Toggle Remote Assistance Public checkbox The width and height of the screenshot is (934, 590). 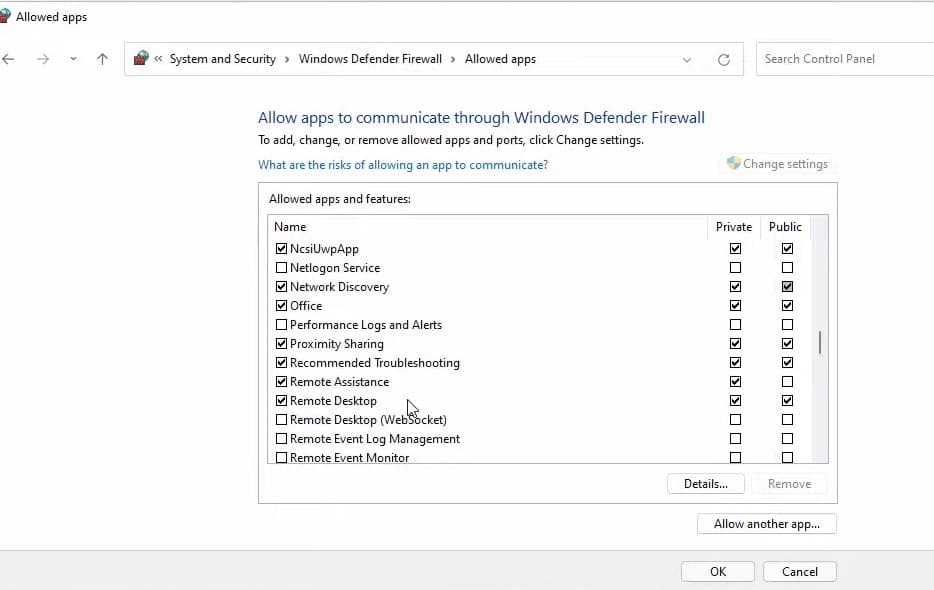click(787, 382)
